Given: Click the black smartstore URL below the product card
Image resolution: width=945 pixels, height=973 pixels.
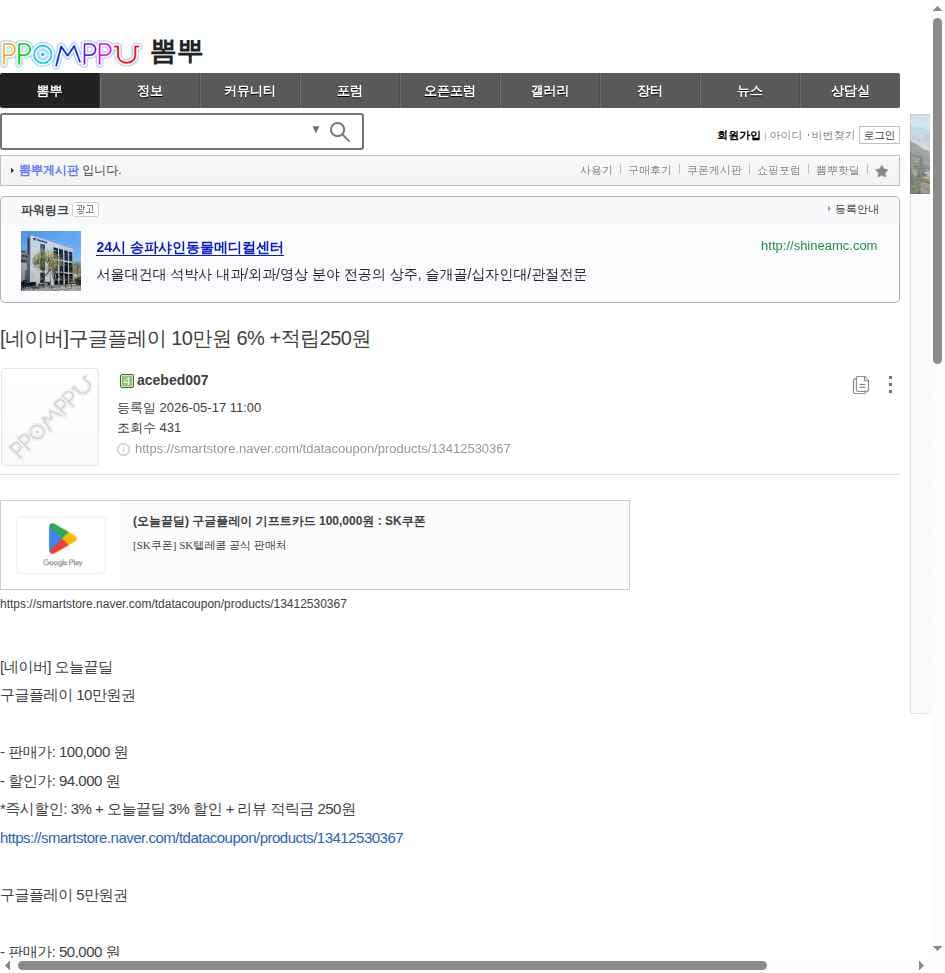Looking at the screenshot, I should pyautogui.click(x=173, y=604).
